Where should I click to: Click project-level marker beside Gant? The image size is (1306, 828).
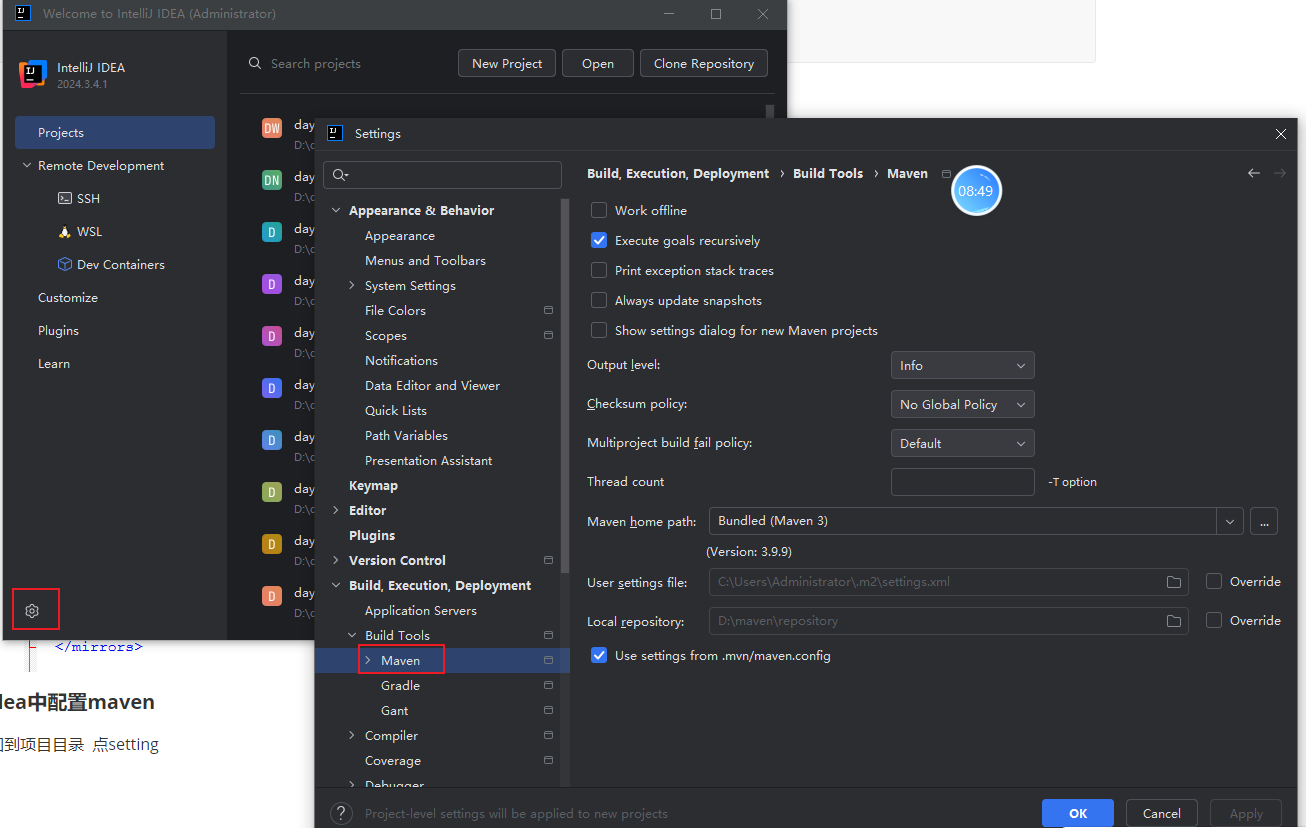[x=548, y=710]
